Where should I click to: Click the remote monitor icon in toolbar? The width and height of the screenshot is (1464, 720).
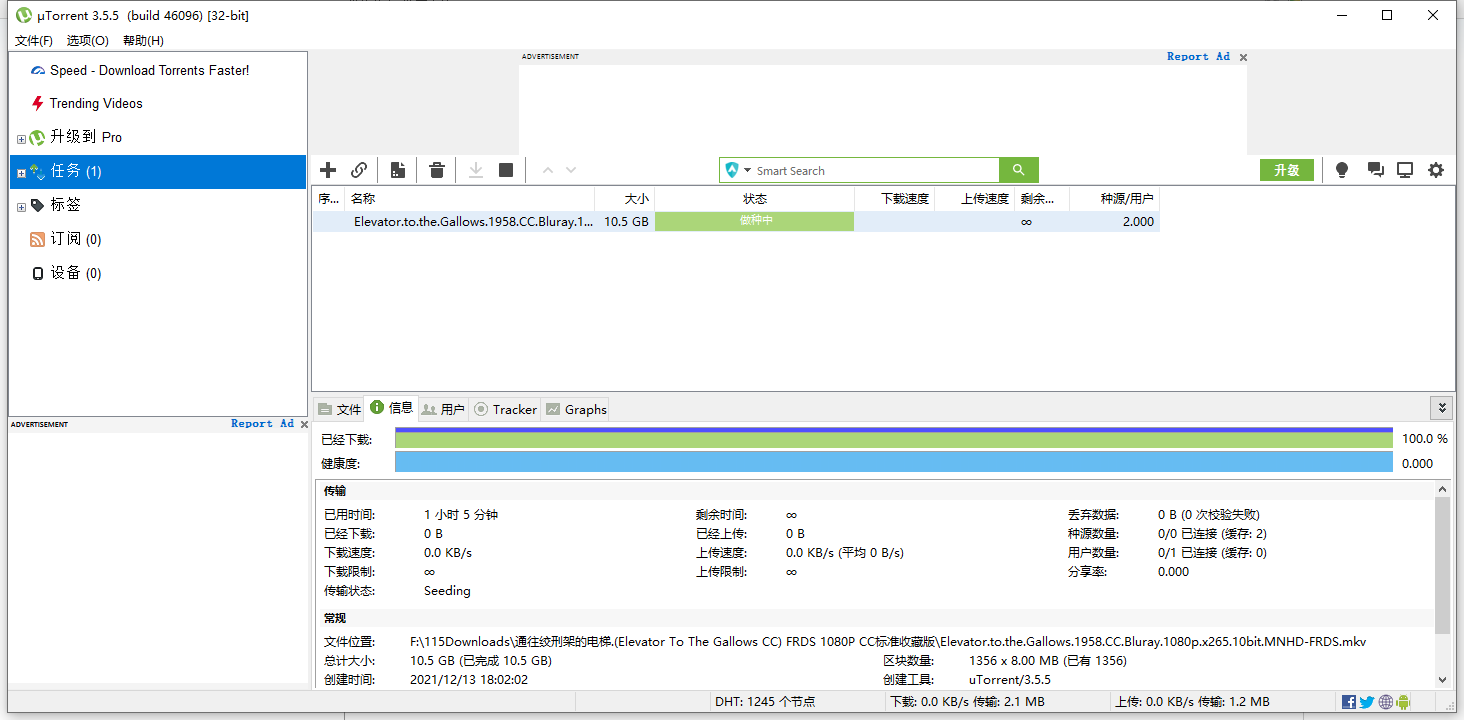click(1405, 170)
